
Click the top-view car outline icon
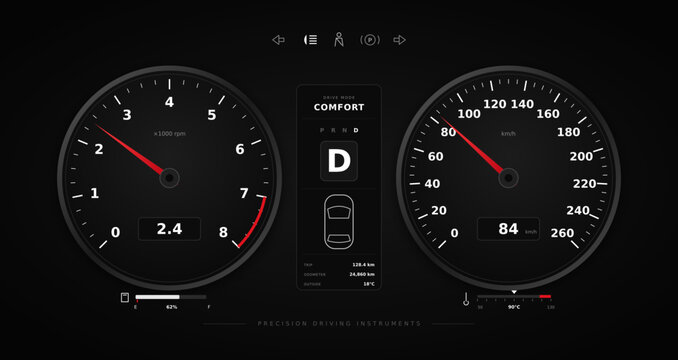(339, 222)
